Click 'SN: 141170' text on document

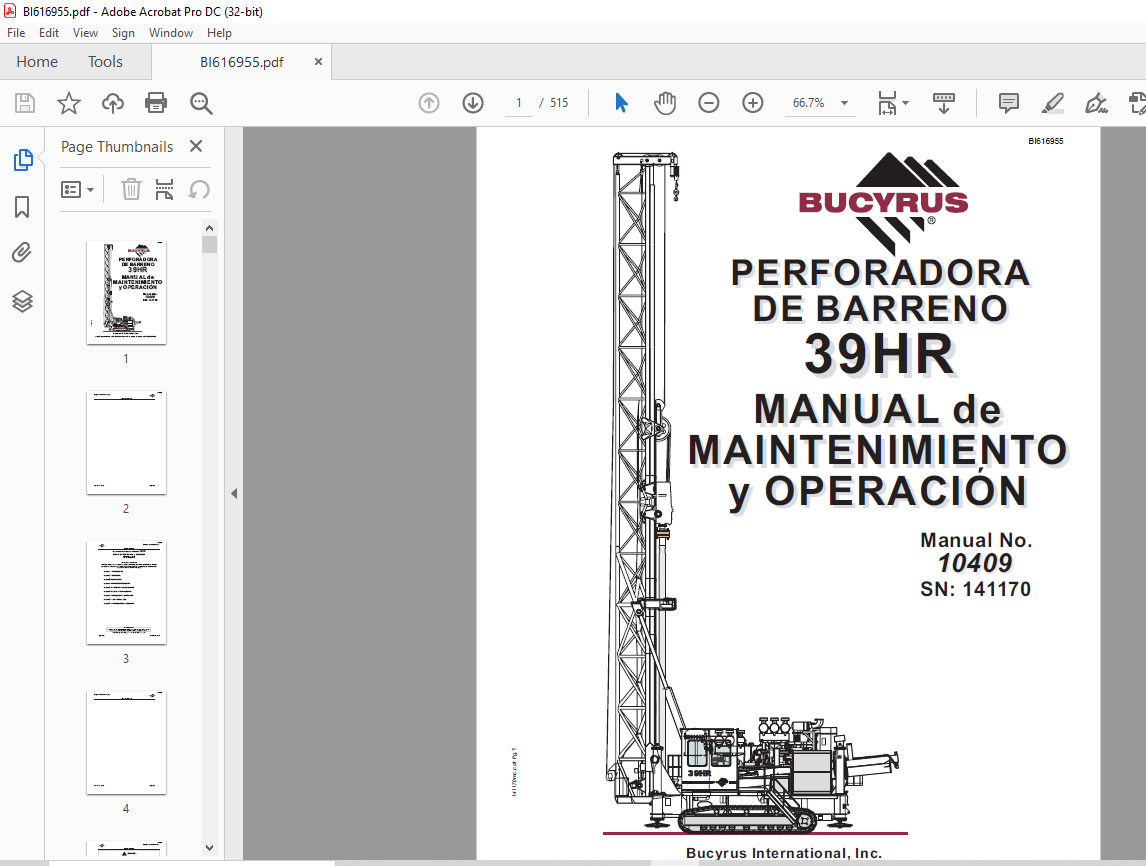pos(976,589)
